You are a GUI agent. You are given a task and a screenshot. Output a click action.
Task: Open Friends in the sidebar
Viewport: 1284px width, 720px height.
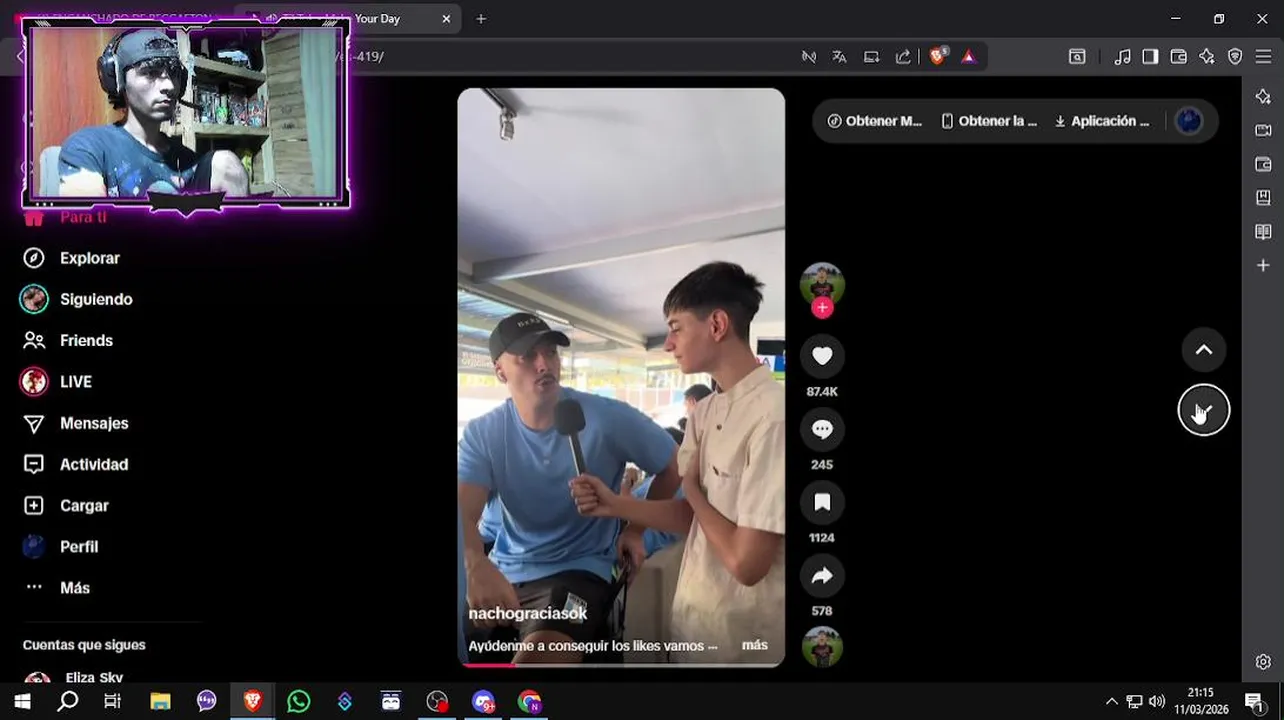pyautogui.click(x=68, y=340)
